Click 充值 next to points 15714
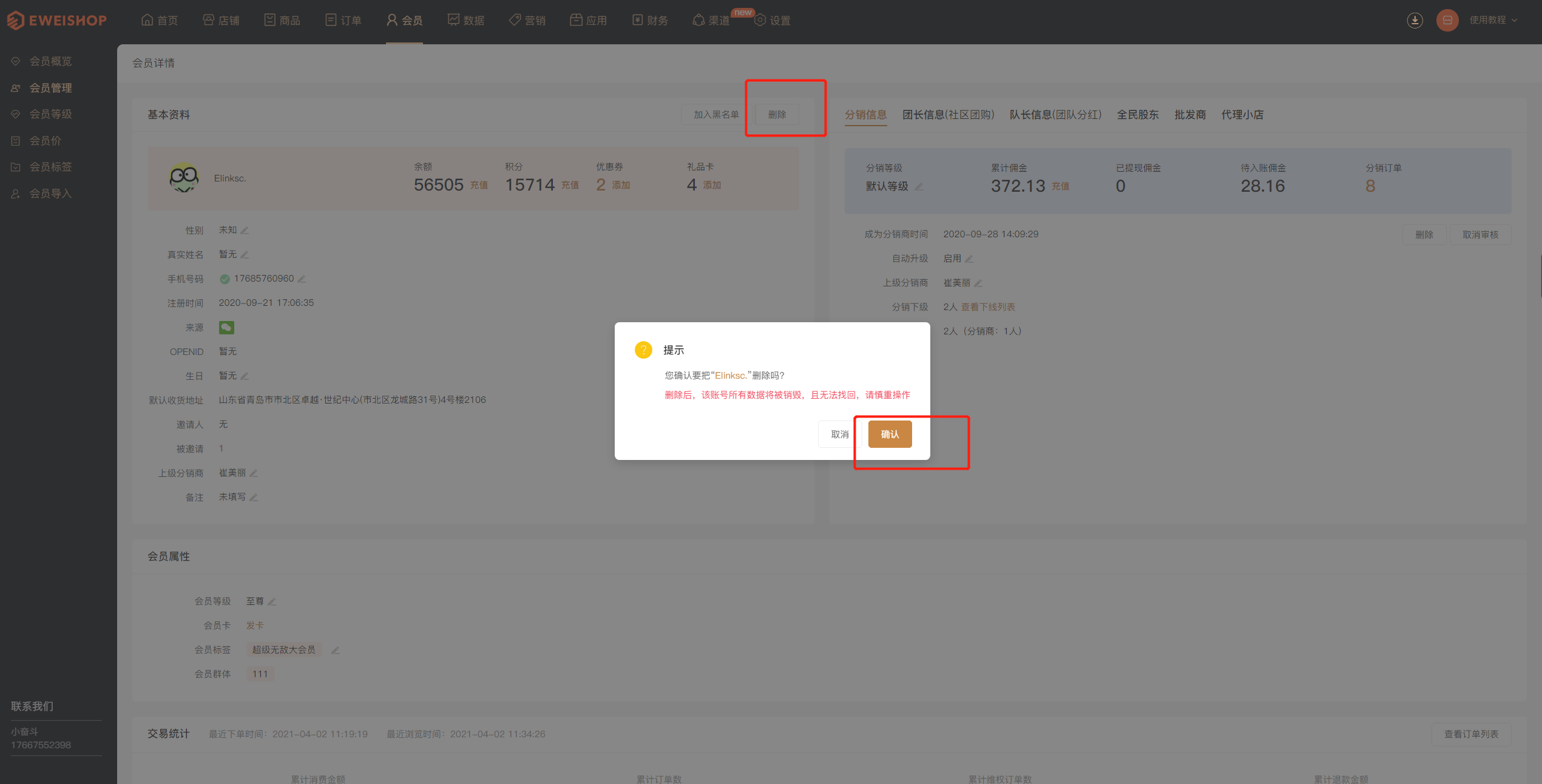 [570, 185]
